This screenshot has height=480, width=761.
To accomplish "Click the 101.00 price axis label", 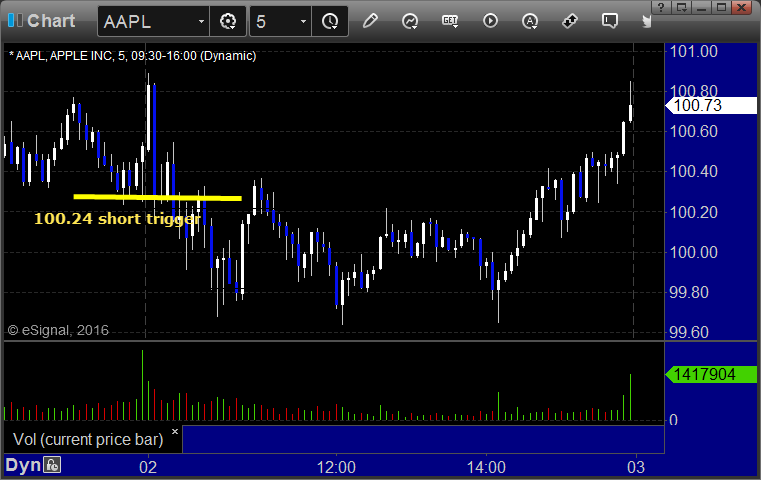I will (693, 51).
